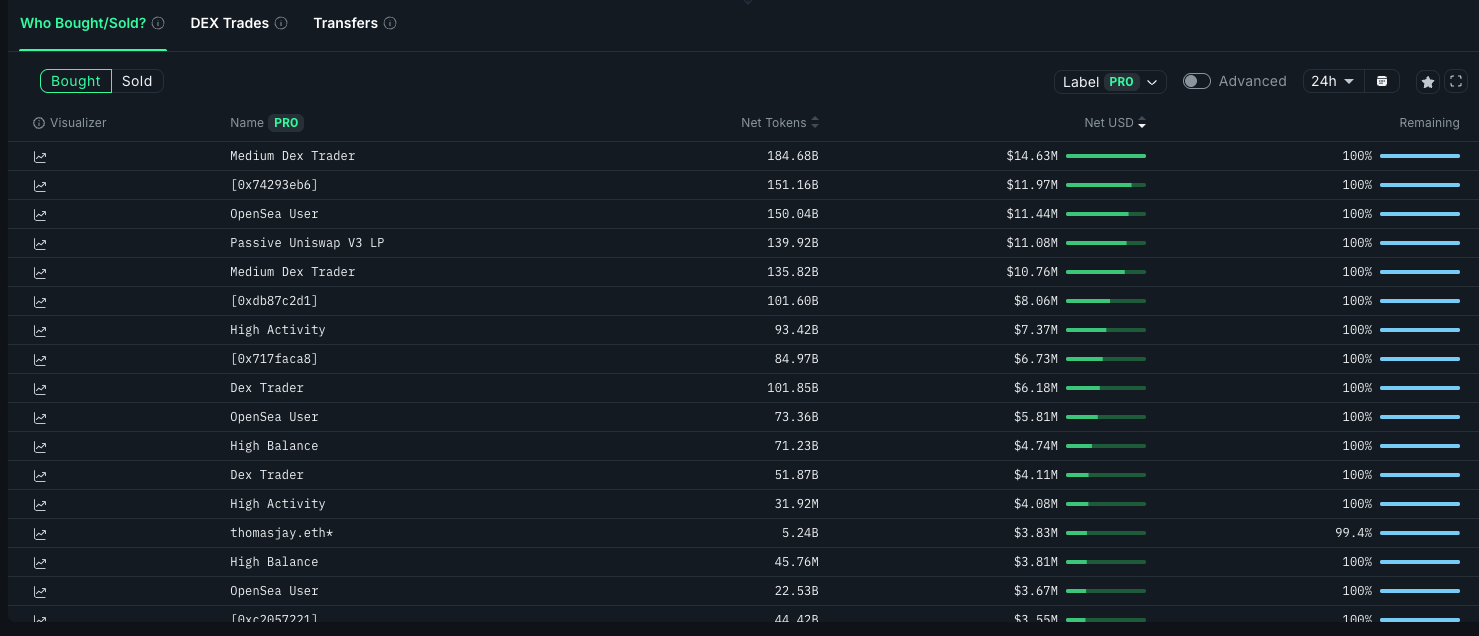Open the Label PRO dropdown
Screen dimensions: 1479x636
1110,82
